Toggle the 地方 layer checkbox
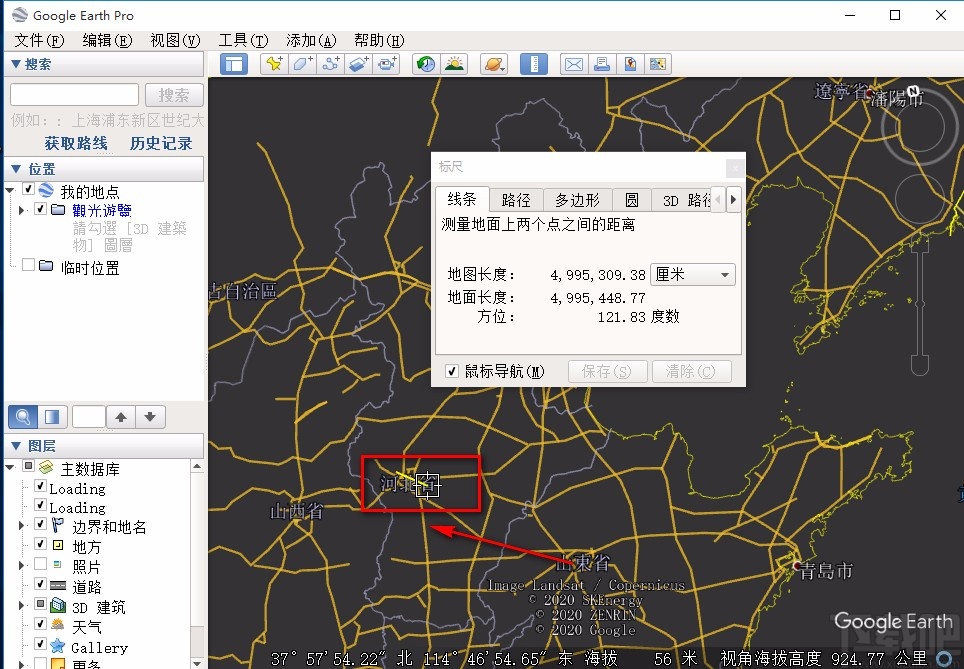Screen dimensions: 964x669 pos(40,544)
